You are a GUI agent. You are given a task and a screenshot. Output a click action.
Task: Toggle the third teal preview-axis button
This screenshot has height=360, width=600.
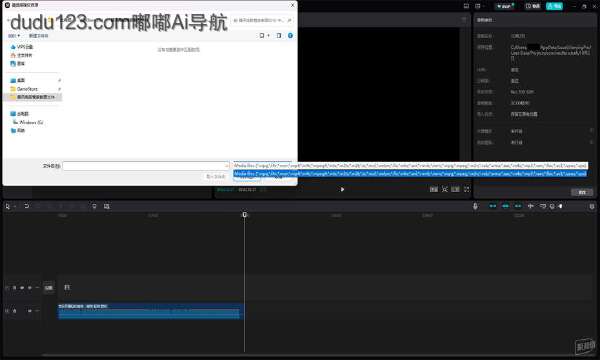(x=518, y=206)
